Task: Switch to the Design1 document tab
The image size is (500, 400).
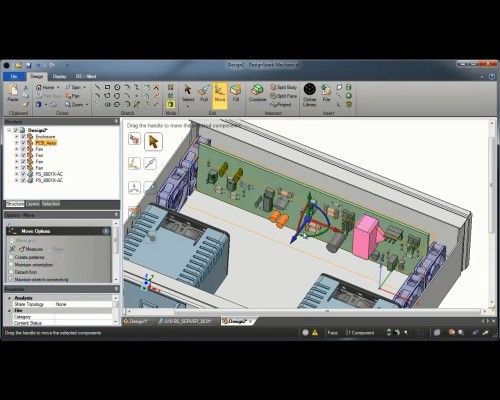Action: [x=136, y=321]
